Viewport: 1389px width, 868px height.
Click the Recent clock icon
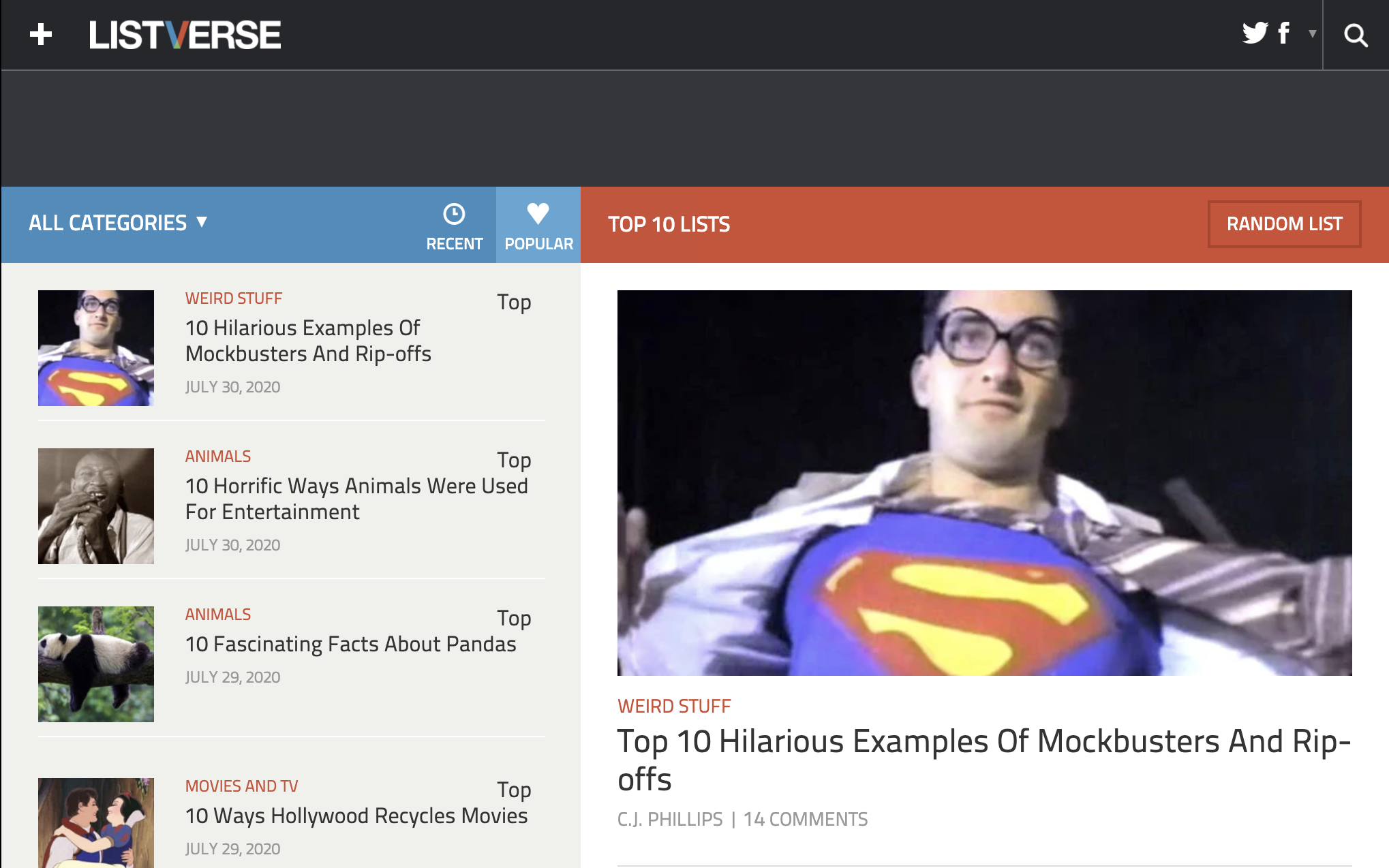coord(454,214)
